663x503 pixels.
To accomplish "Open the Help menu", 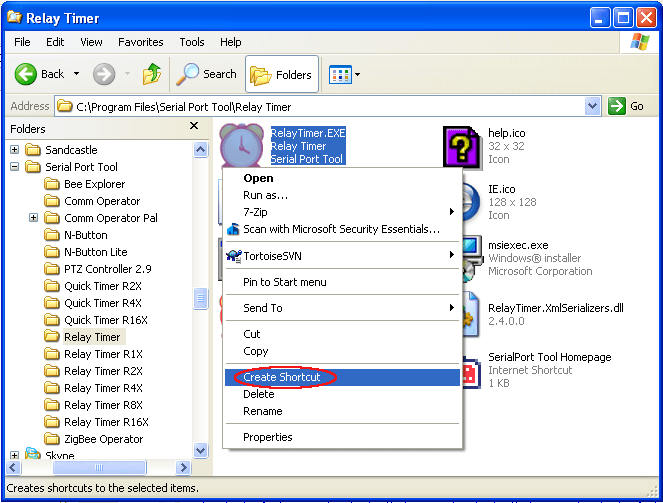I will pos(230,42).
